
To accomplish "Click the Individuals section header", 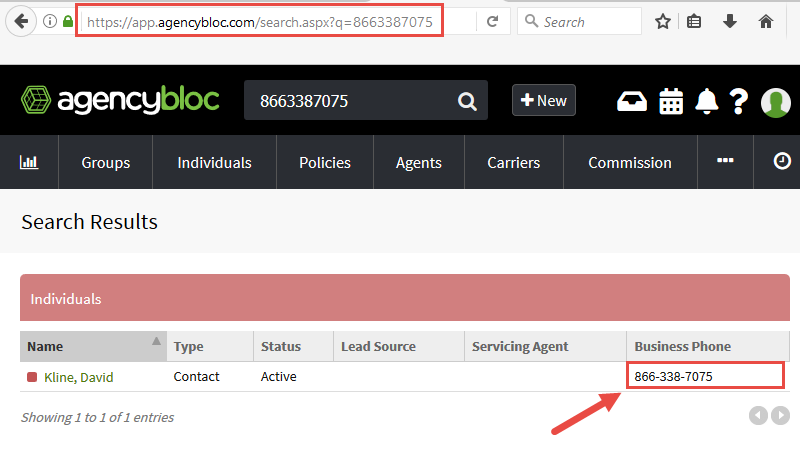I will [x=405, y=298].
